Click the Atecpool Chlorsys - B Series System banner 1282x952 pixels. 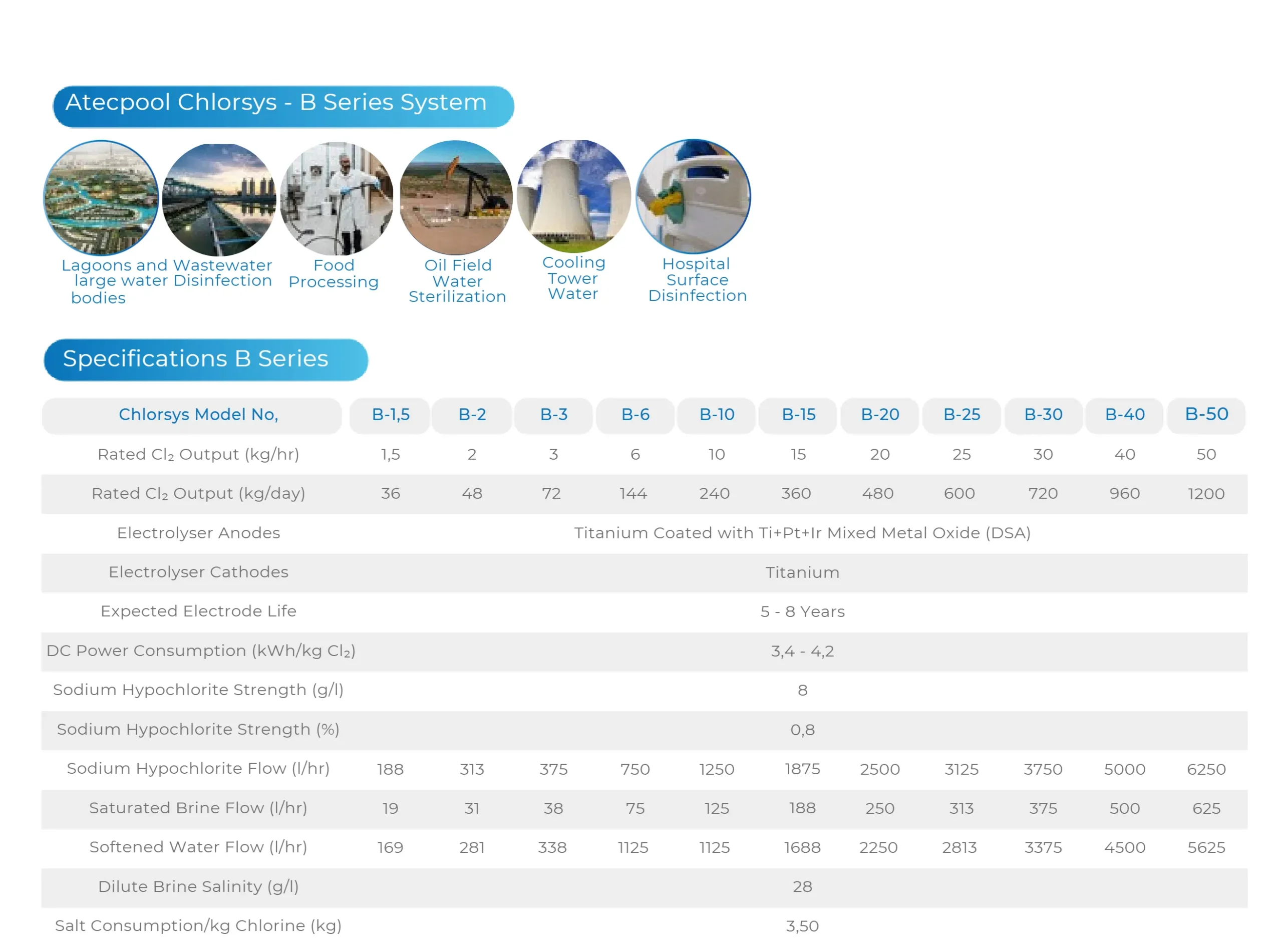[x=283, y=107]
